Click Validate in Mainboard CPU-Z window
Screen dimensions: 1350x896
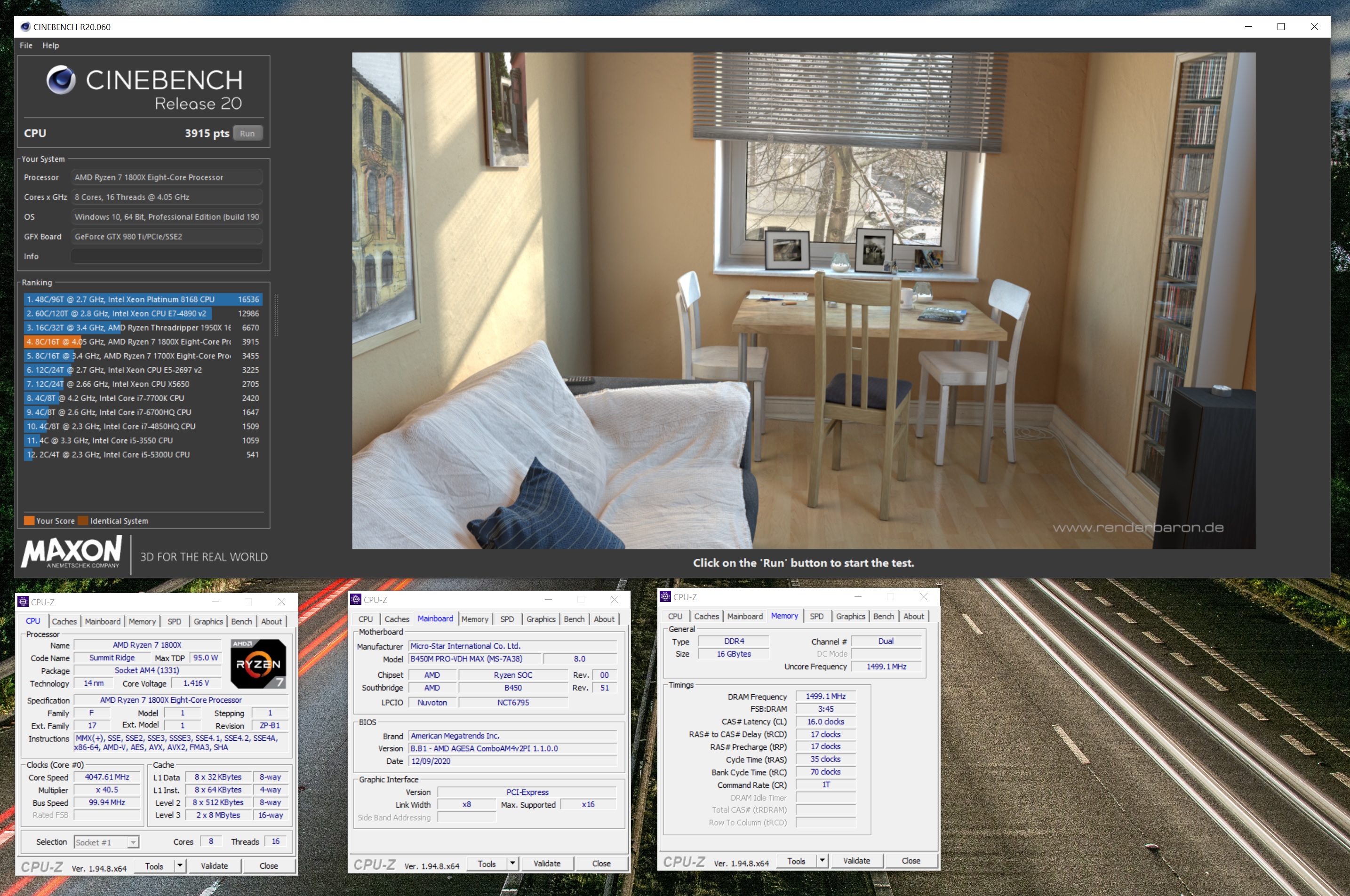547,864
